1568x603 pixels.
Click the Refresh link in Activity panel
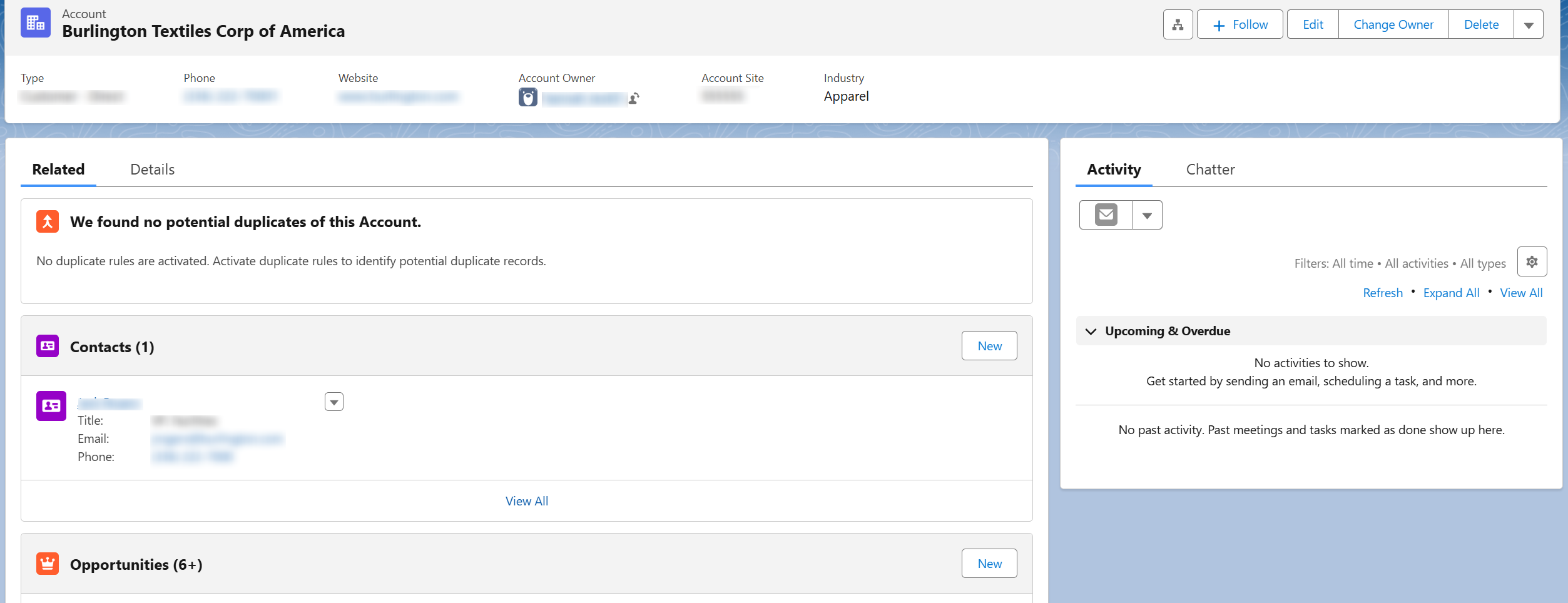pyautogui.click(x=1383, y=292)
